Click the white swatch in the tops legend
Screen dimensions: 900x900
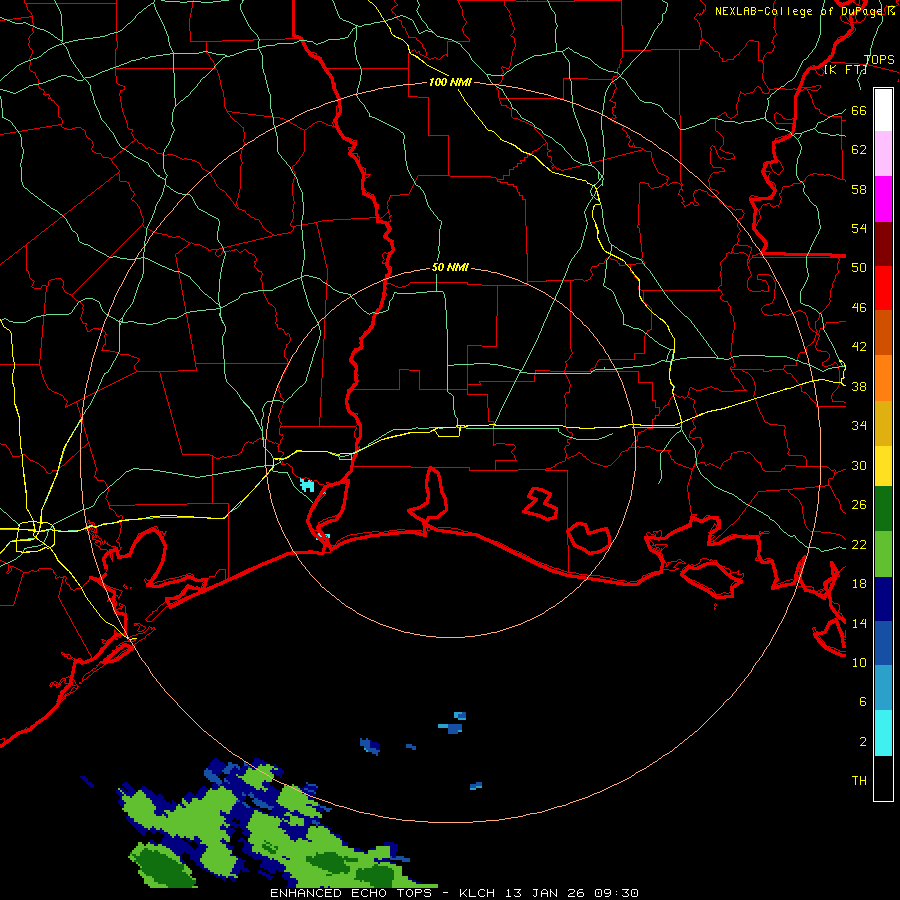[x=883, y=110]
